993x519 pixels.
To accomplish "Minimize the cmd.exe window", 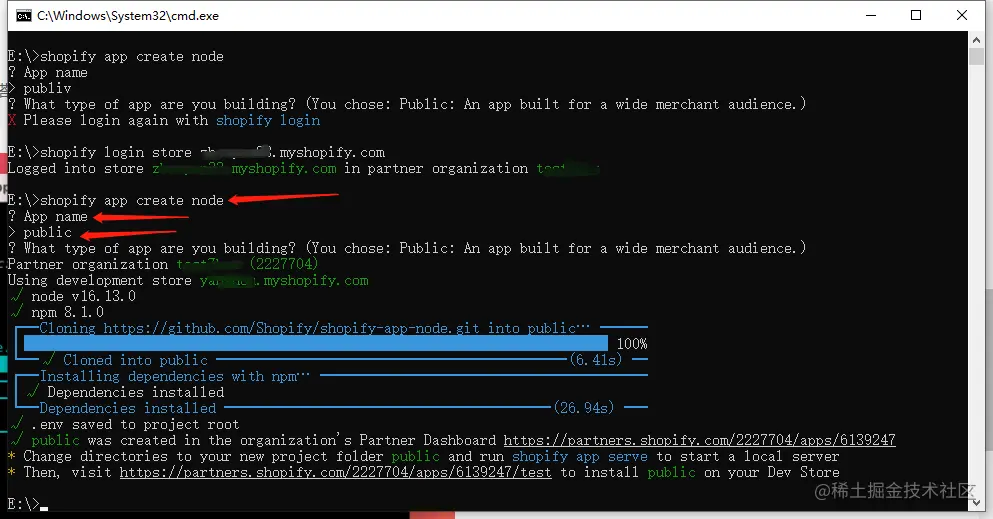I will 871,15.
